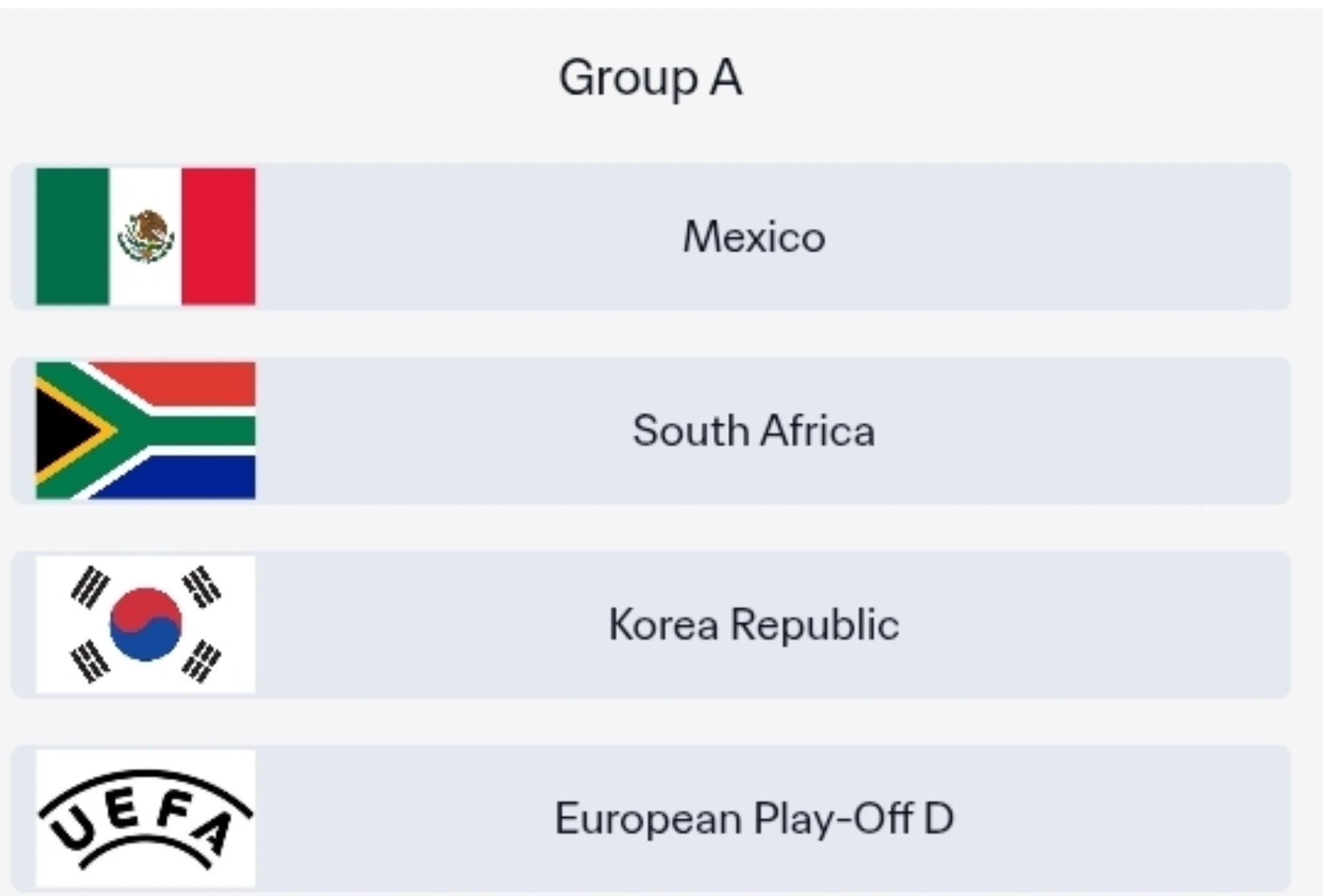The image size is (1323, 896).
Task: Click the Mexico flag icon
Action: 145,236
